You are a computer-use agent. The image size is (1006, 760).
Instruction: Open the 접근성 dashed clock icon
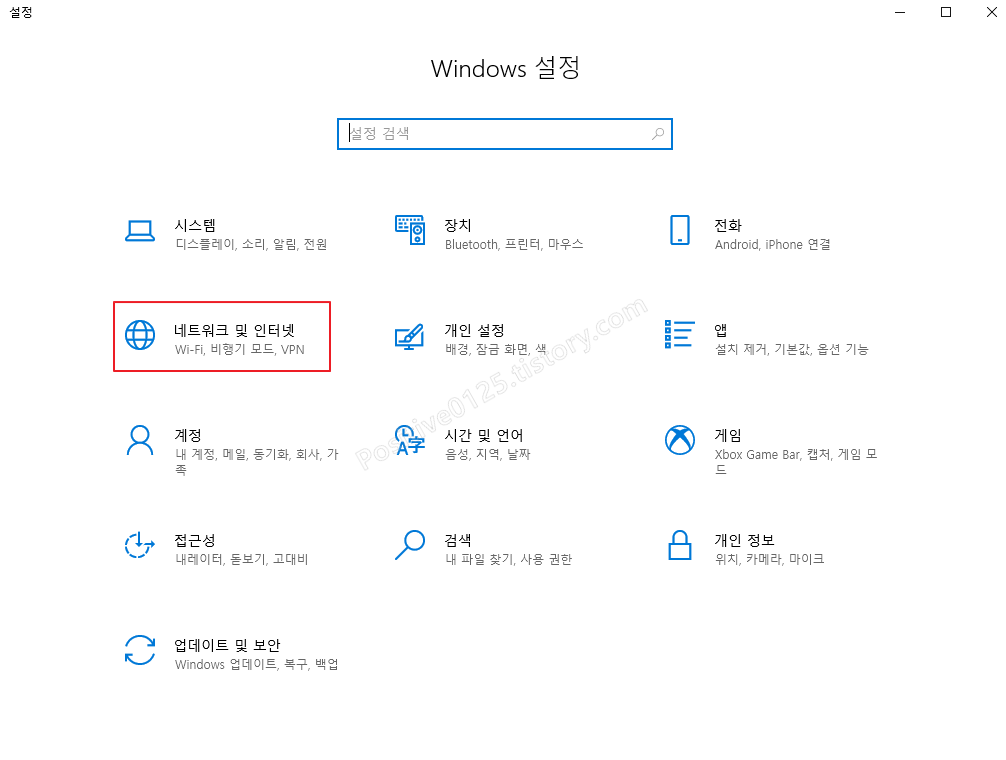[x=139, y=545]
